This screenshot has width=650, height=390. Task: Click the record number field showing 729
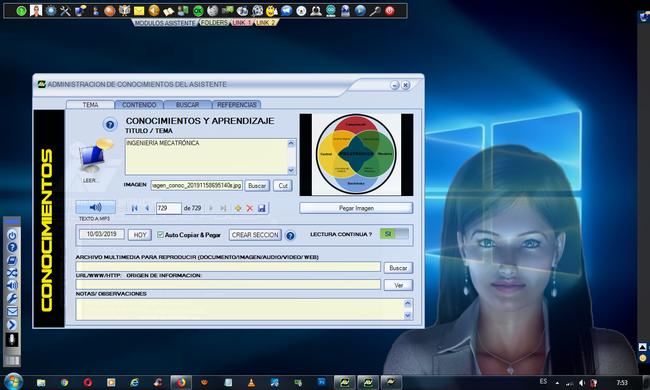click(168, 208)
